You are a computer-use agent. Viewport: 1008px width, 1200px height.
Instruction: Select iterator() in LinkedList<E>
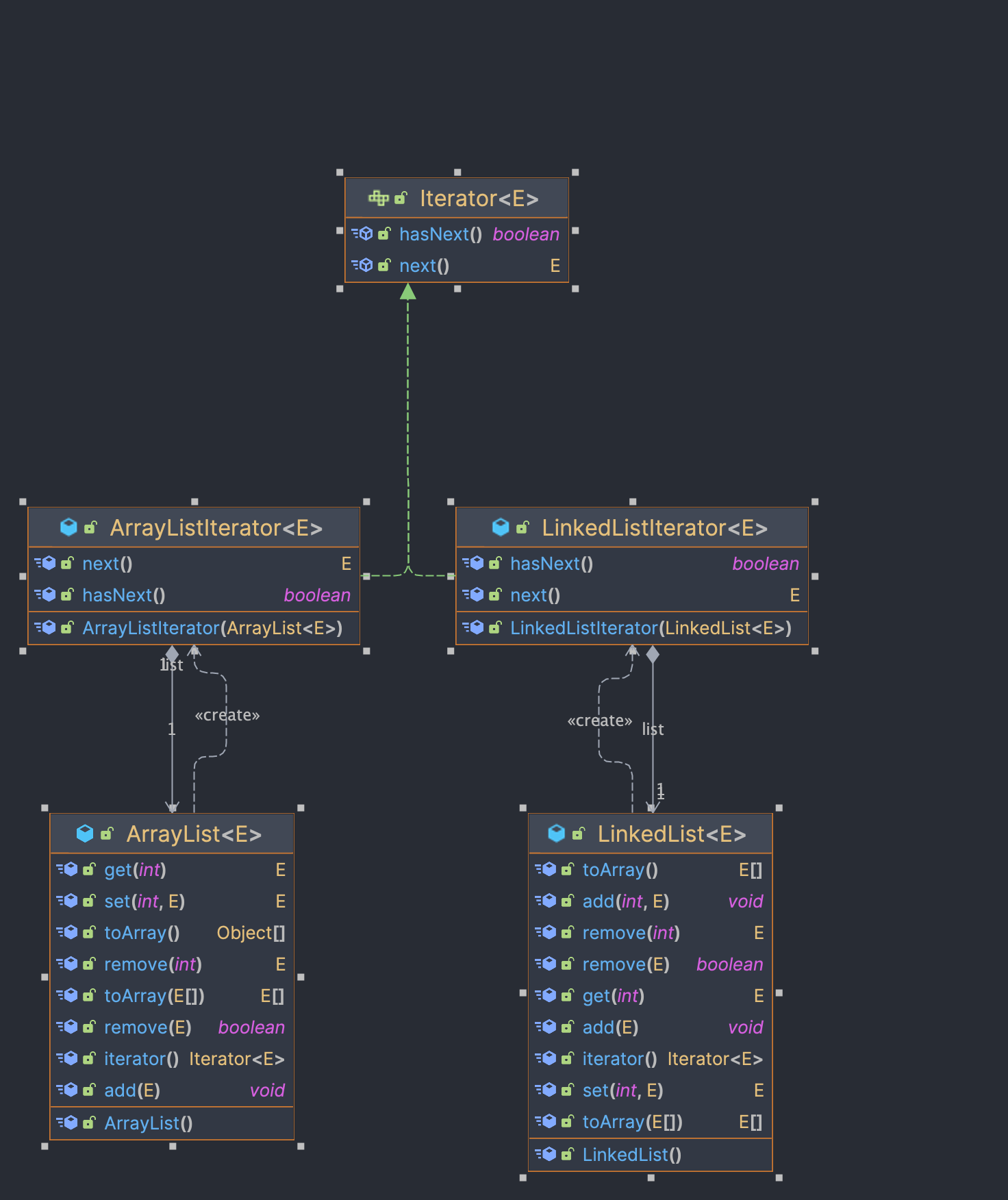click(x=651, y=1059)
